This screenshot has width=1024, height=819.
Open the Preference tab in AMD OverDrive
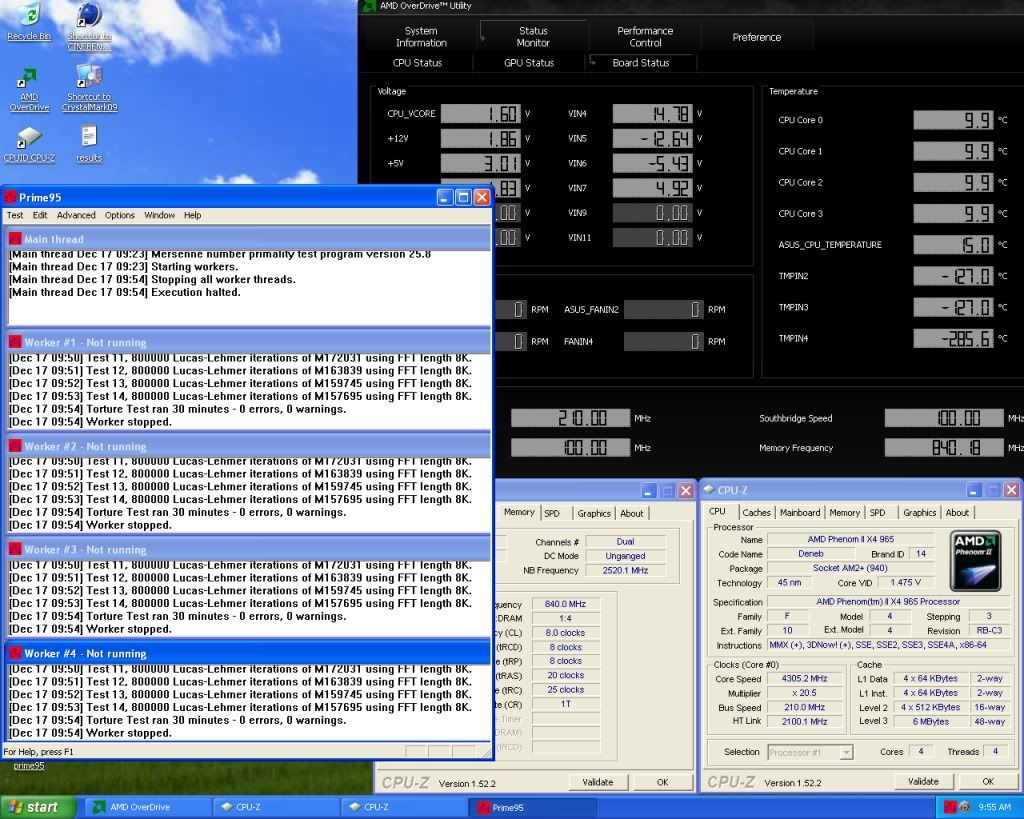pyautogui.click(x=756, y=37)
